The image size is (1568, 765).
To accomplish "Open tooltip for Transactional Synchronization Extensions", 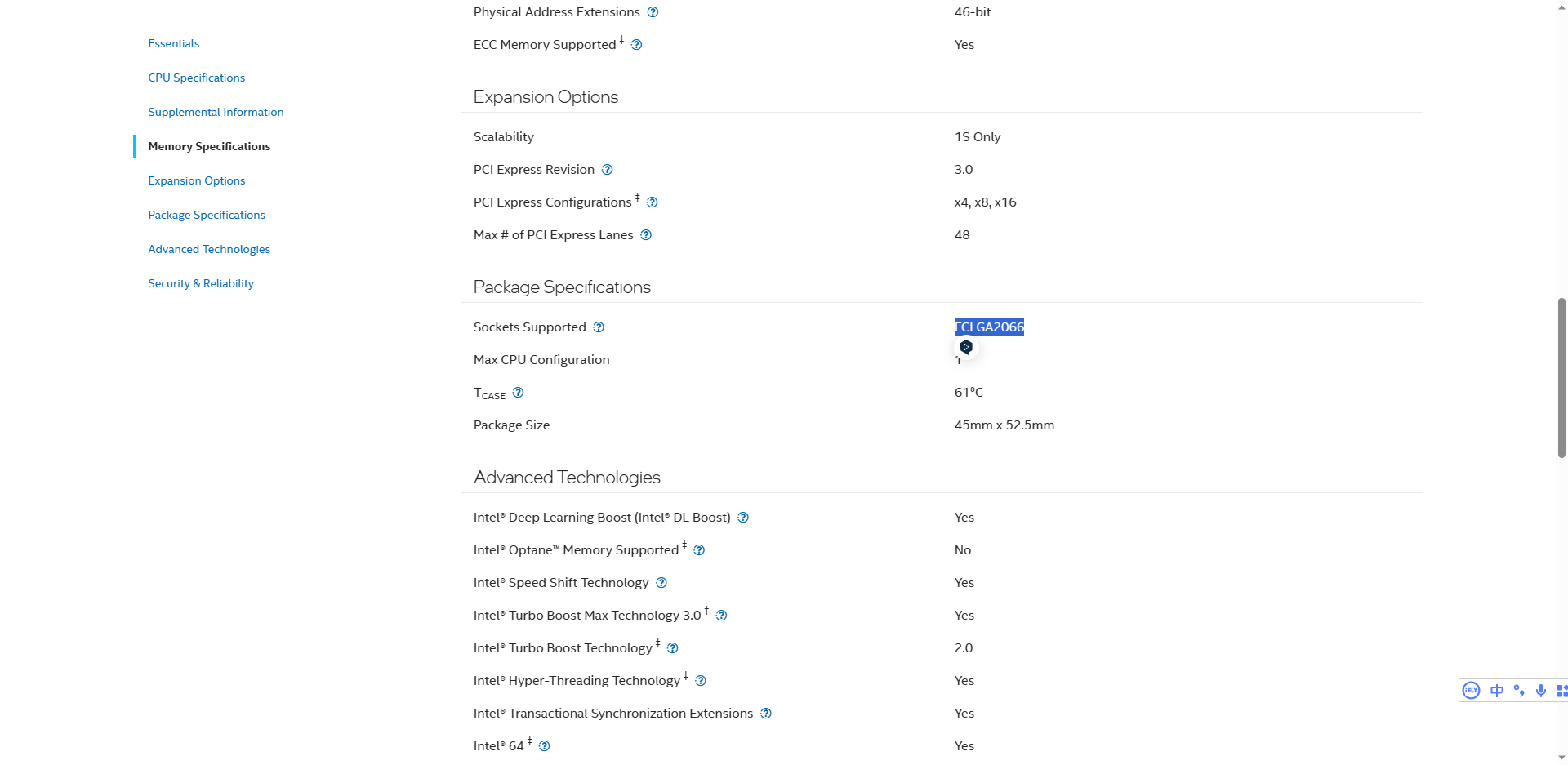I will pos(766,714).
